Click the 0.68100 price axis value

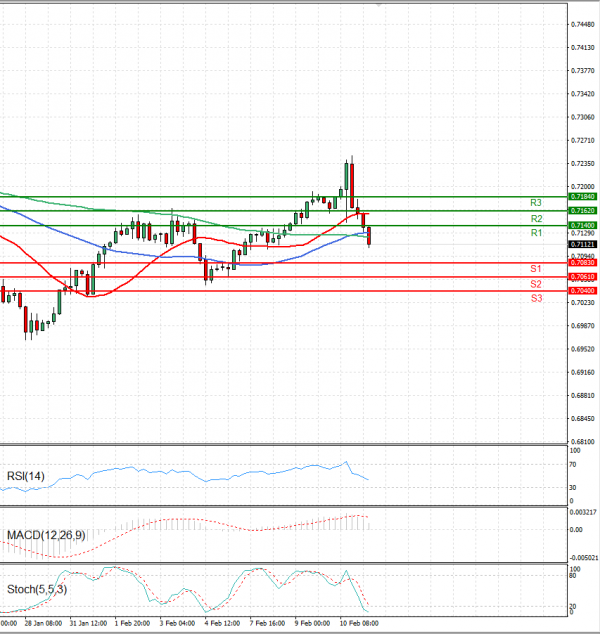click(x=583, y=442)
